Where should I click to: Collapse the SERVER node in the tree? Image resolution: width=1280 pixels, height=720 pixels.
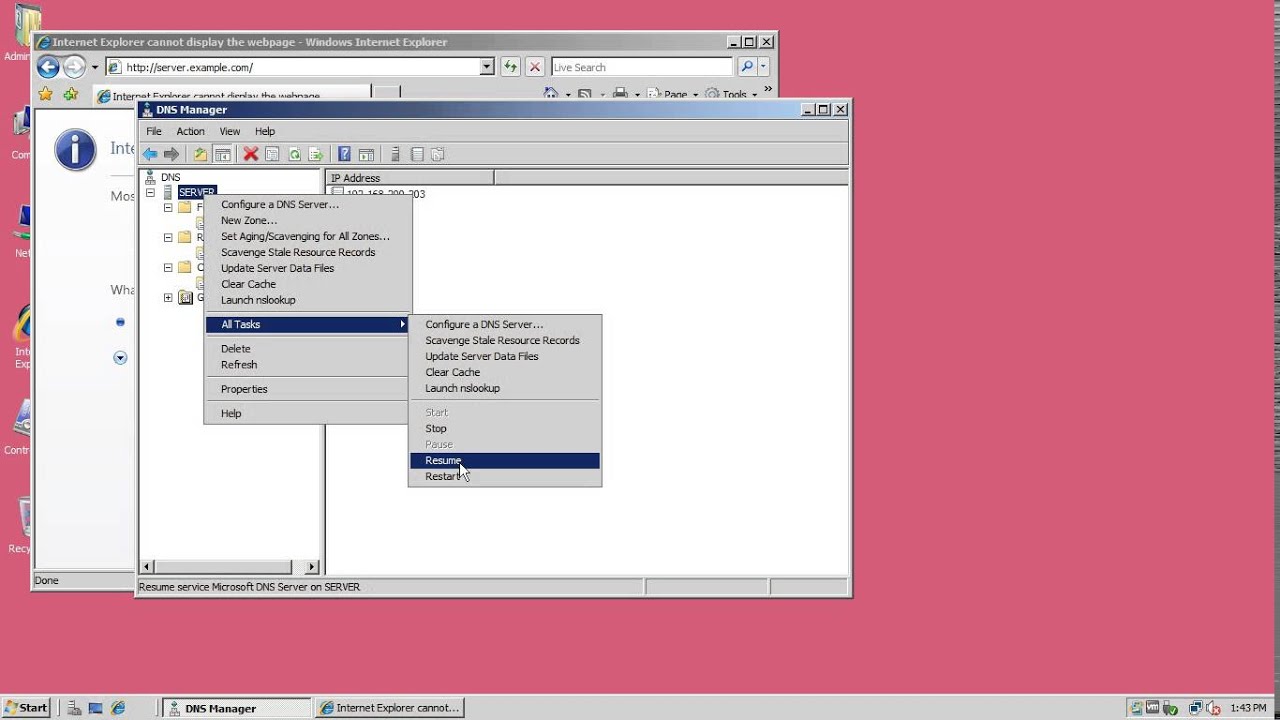click(x=150, y=192)
